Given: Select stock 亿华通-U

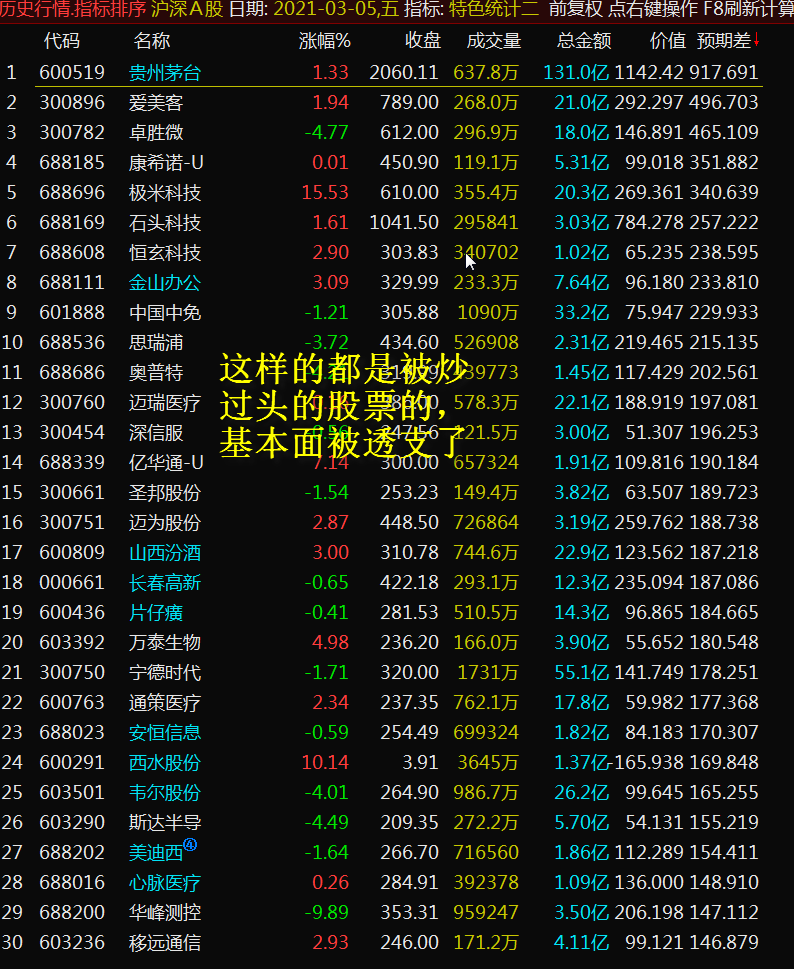Looking at the screenshot, I should 166,462.
